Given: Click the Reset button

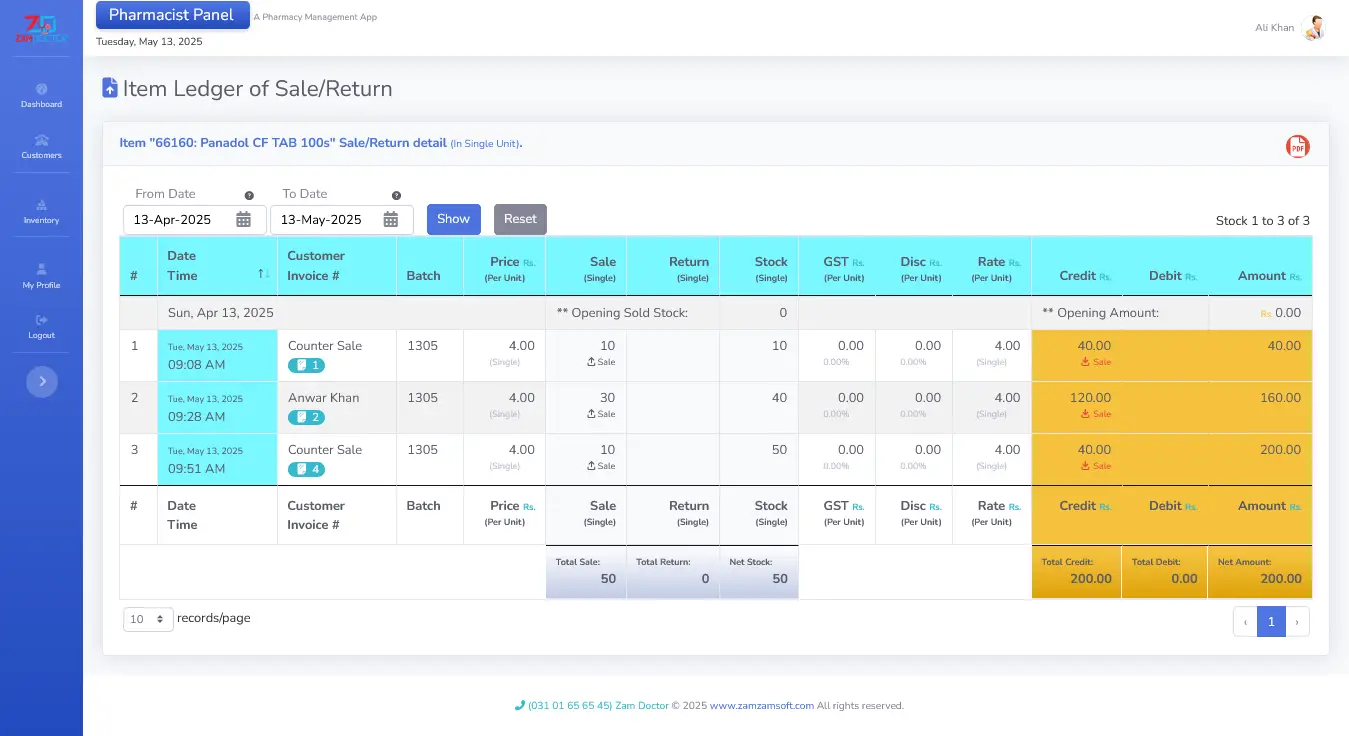Looking at the screenshot, I should click(x=520, y=219).
